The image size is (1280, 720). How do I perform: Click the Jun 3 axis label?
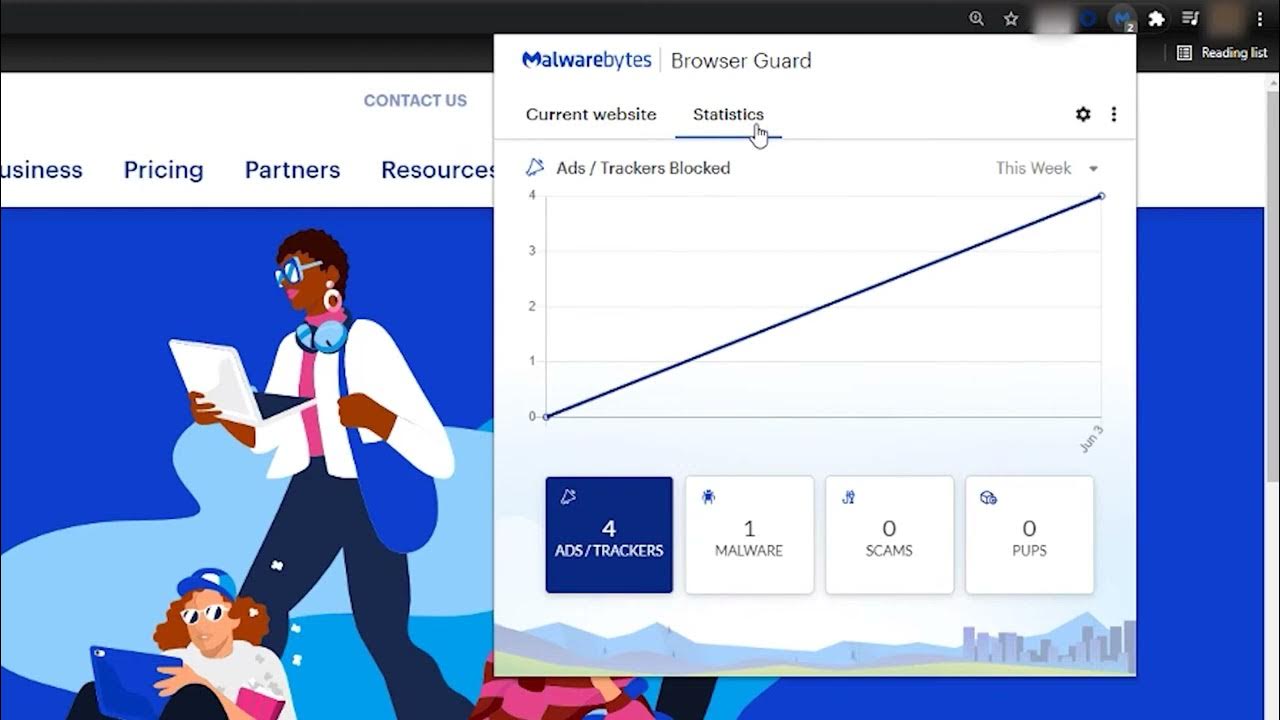point(1091,439)
